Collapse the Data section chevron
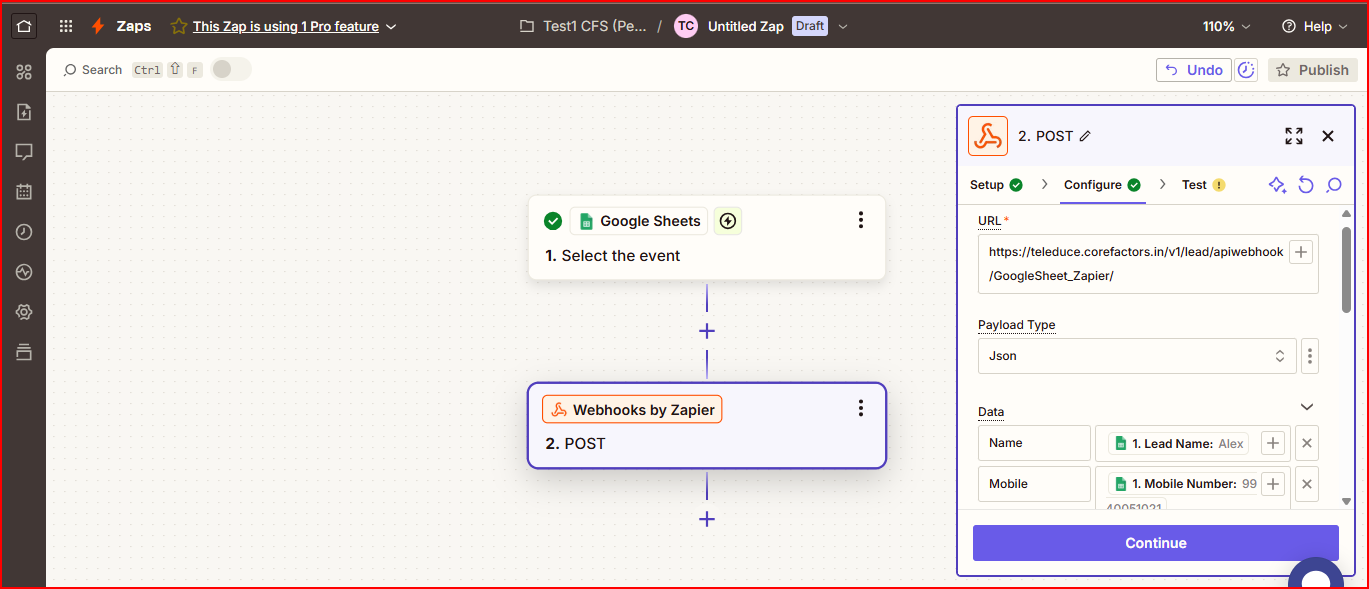This screenshot has height=589, width=1369. [1307, 407]
